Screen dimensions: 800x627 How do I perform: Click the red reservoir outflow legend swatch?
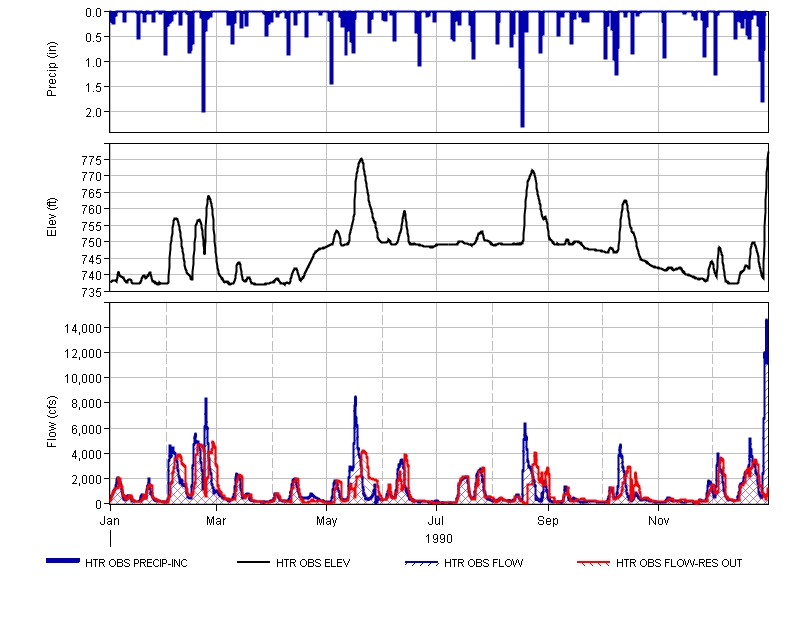pos(593,563)
